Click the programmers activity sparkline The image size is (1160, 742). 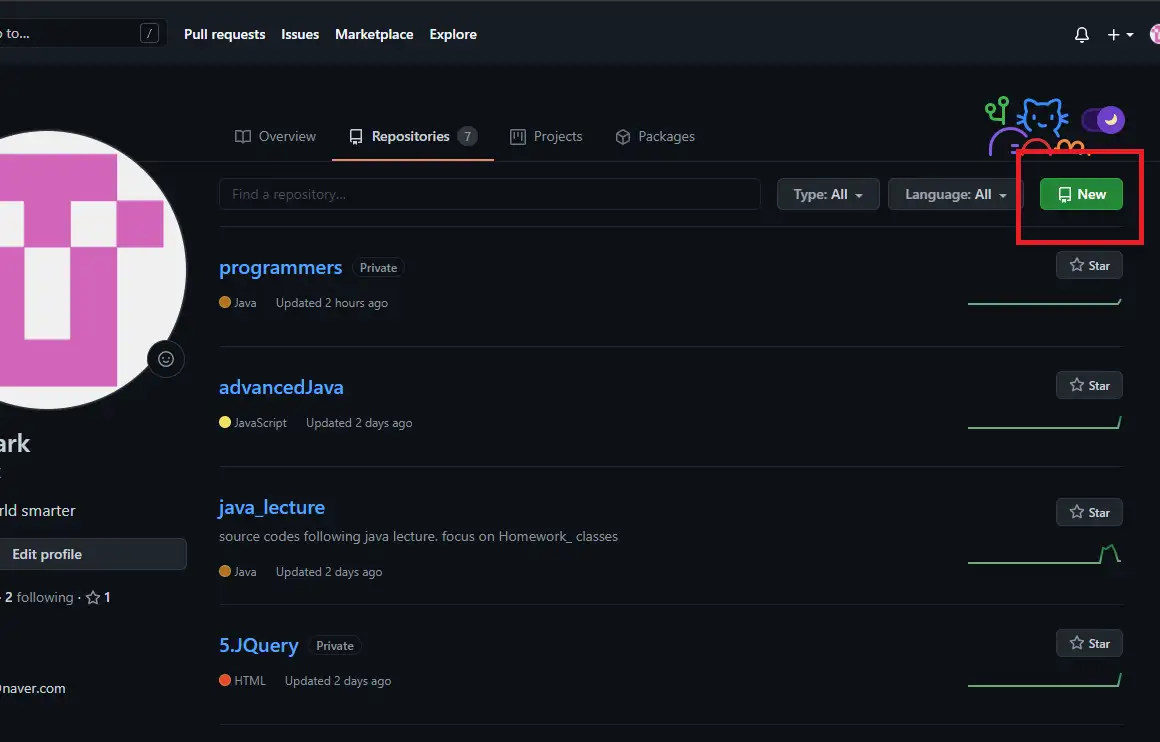[1045, 301]
